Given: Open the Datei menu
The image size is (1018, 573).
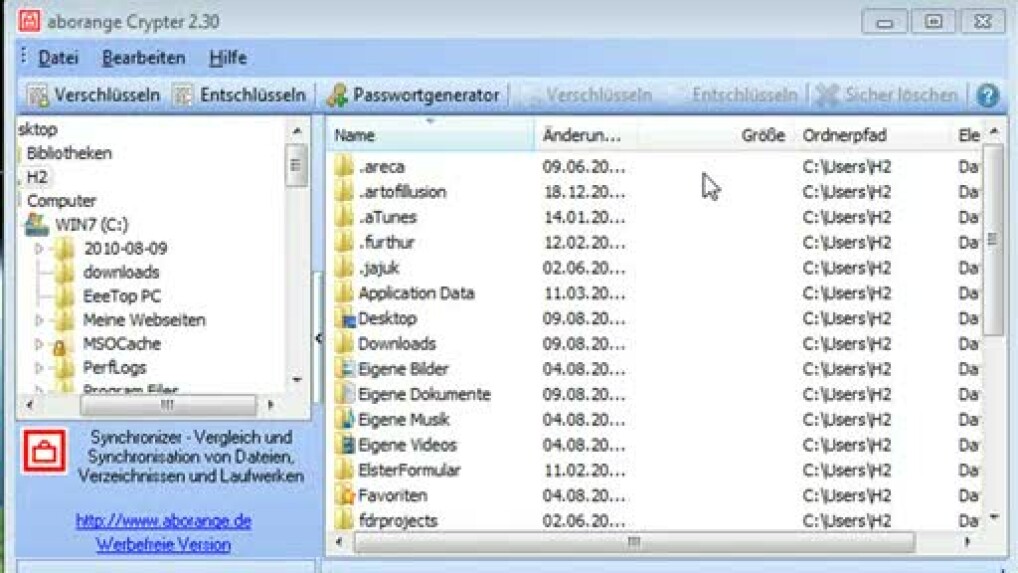Looking at the screenshot, I should [x=58, y=58].
